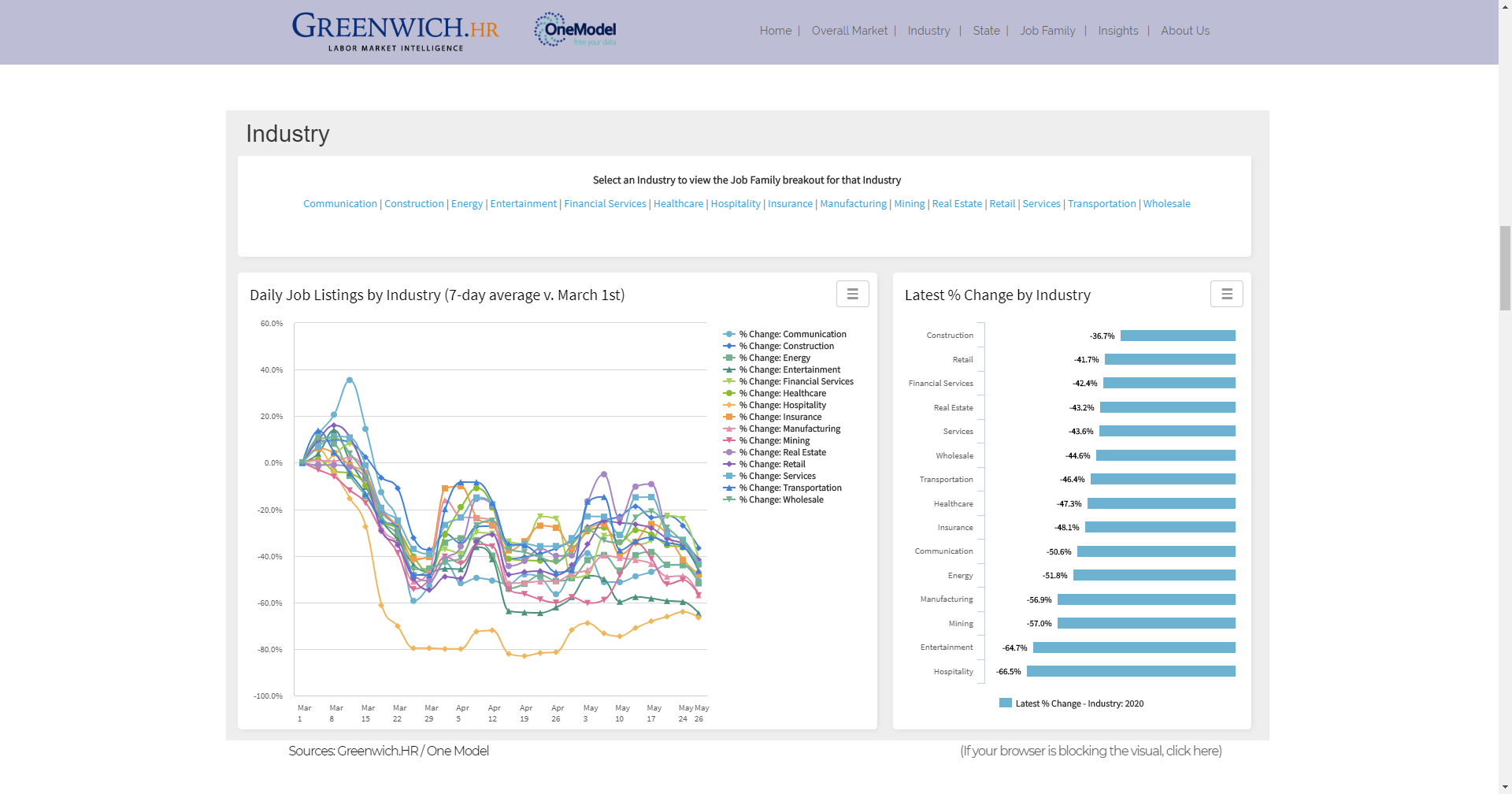Open the Latest % Change chart export menu
Viewport: 1512px width, 794px height.
pyautogui.click(x=1226, y=293)
